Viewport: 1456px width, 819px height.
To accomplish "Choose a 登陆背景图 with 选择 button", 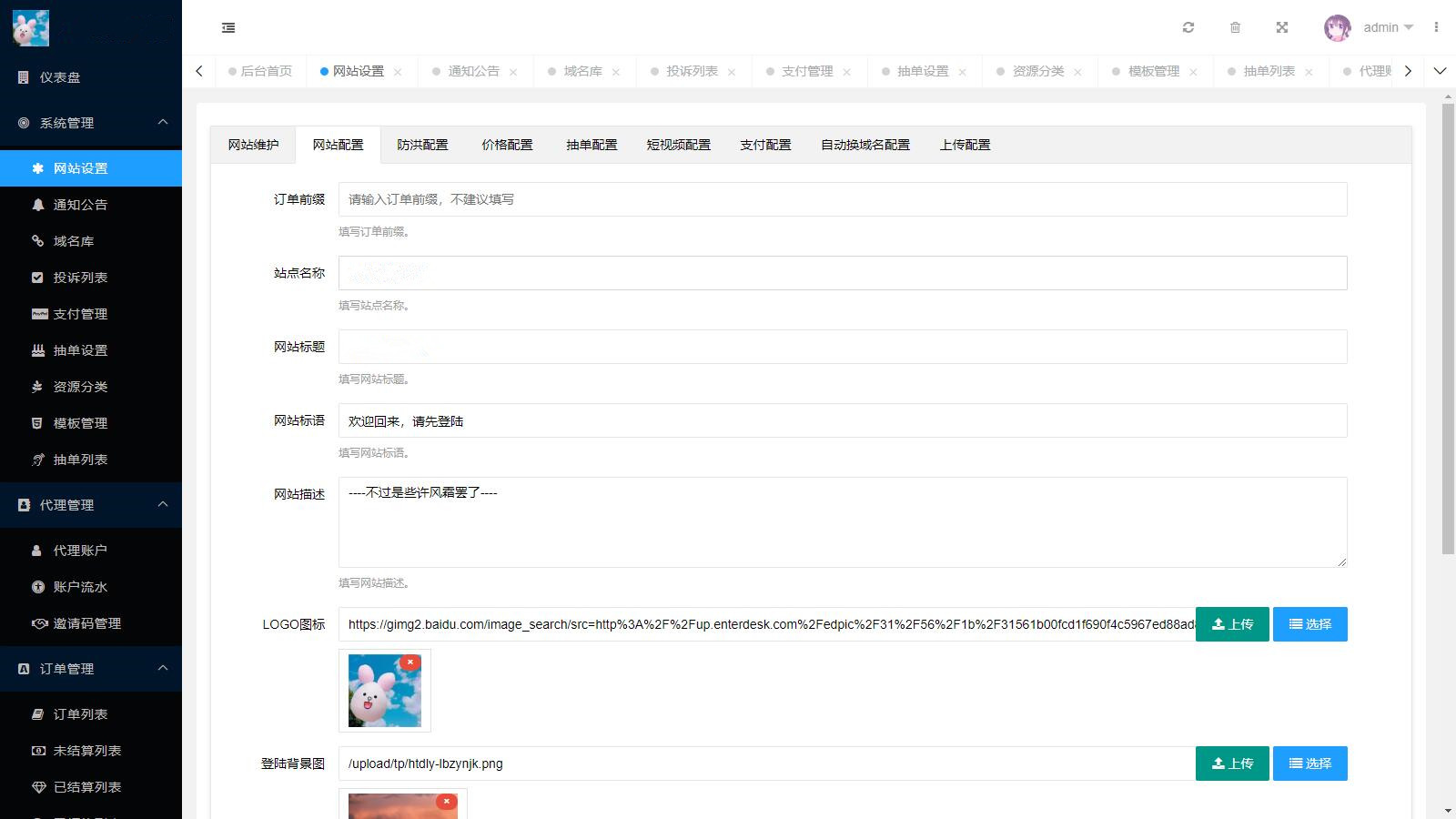I will (x=1310, y=763).
